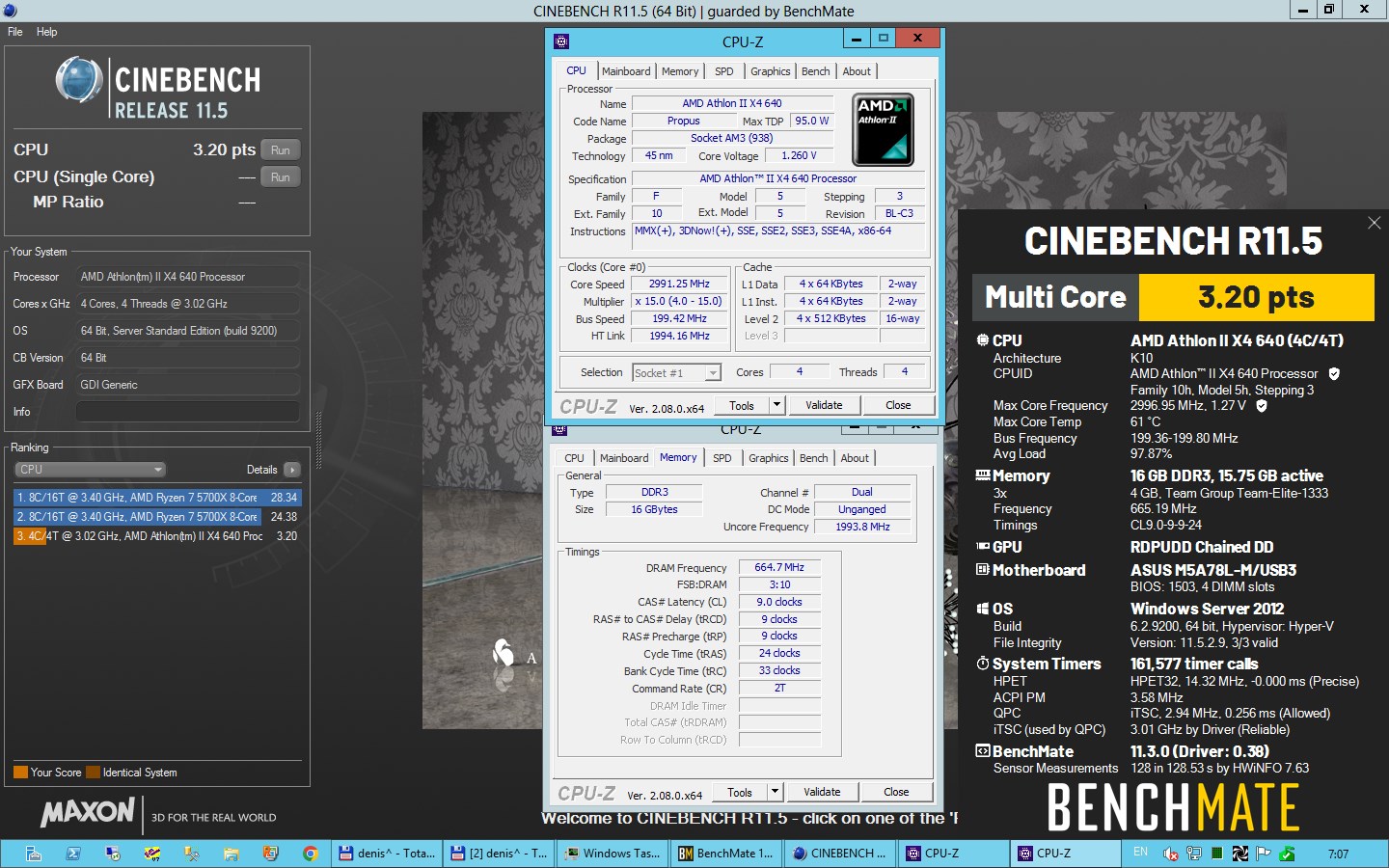The image size is (1389, 868).
Task: Switch to SPD tab in upper CPU-Z
Action: pyautogui.click(x=723, y=71)
